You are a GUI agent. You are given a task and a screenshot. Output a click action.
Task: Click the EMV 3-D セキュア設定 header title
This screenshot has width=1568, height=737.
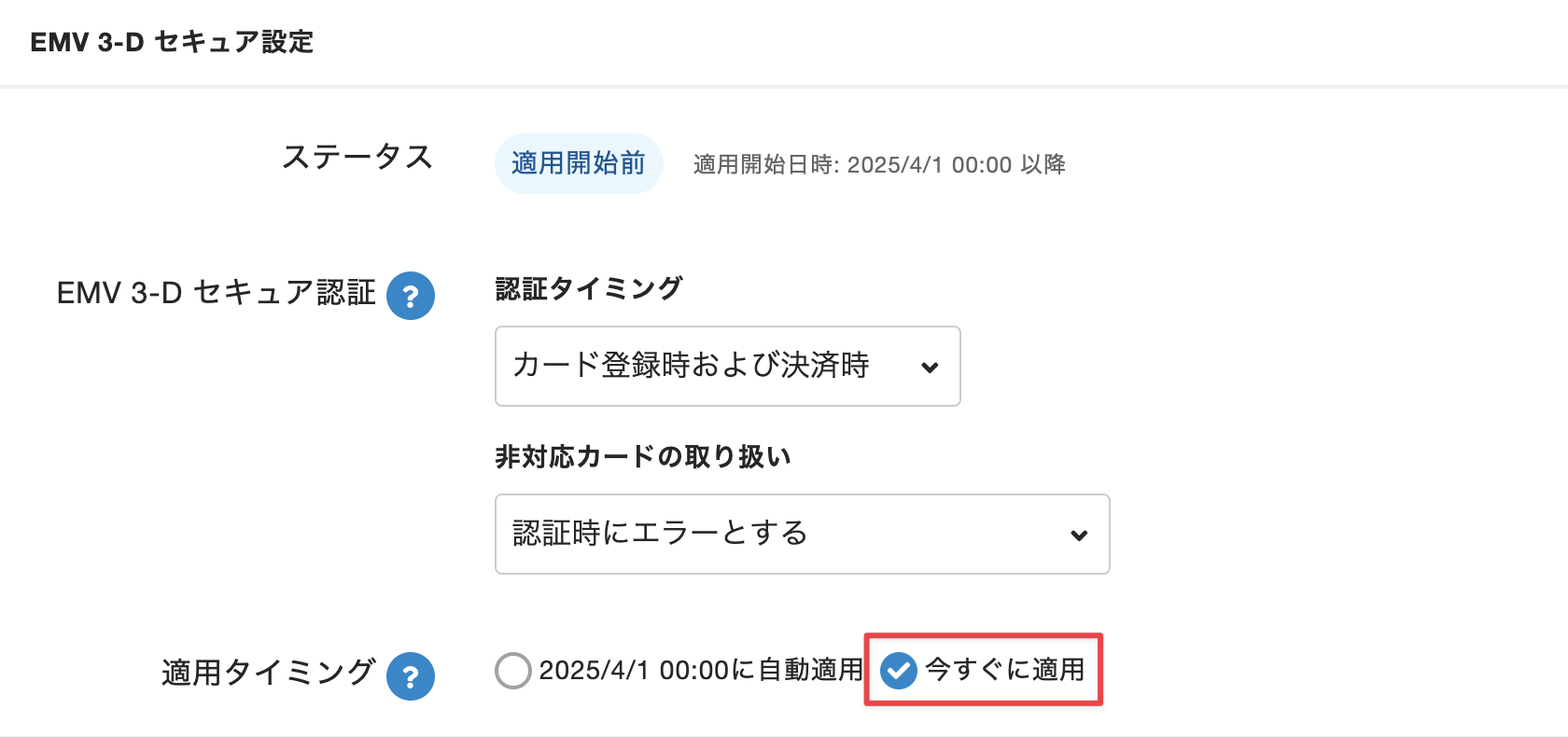[172, 42]
